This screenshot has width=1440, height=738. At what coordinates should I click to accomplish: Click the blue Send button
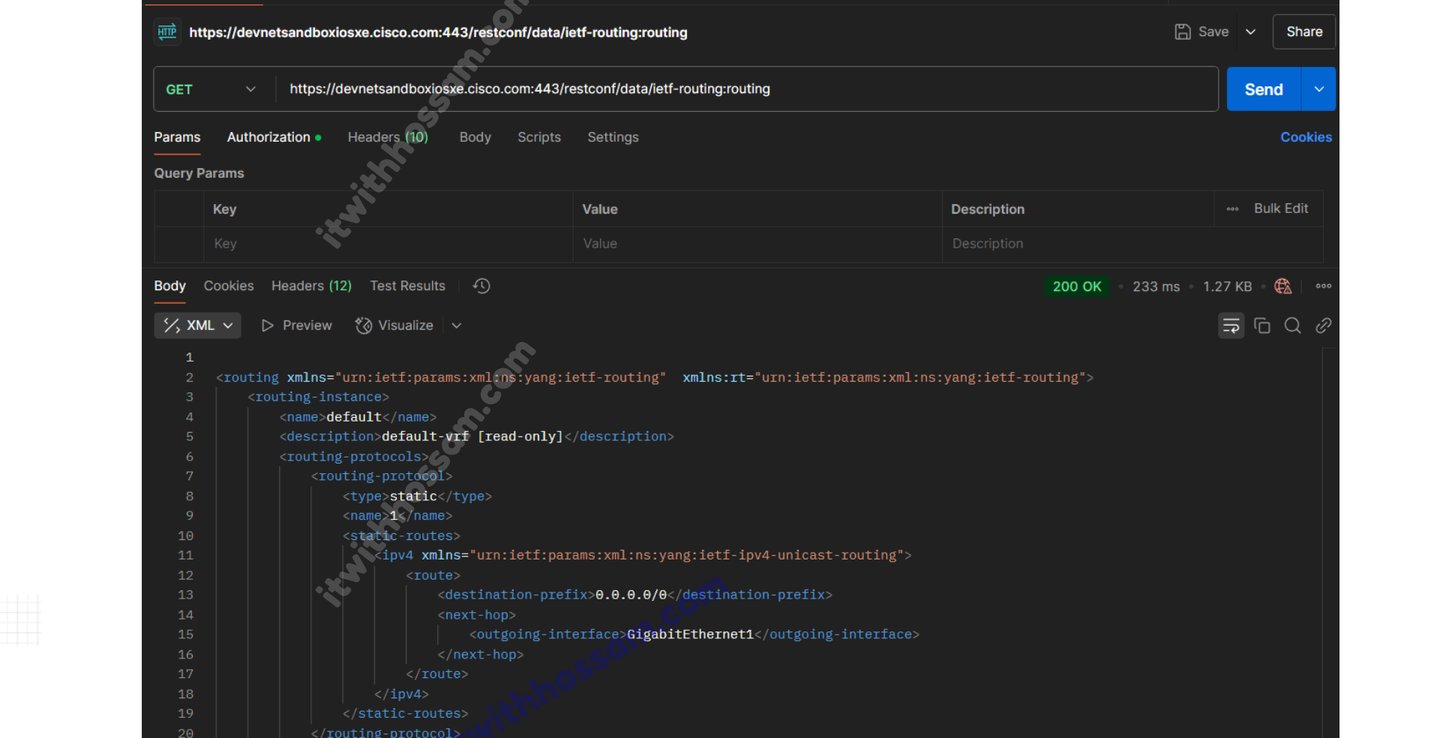[x=1263, y=89]
